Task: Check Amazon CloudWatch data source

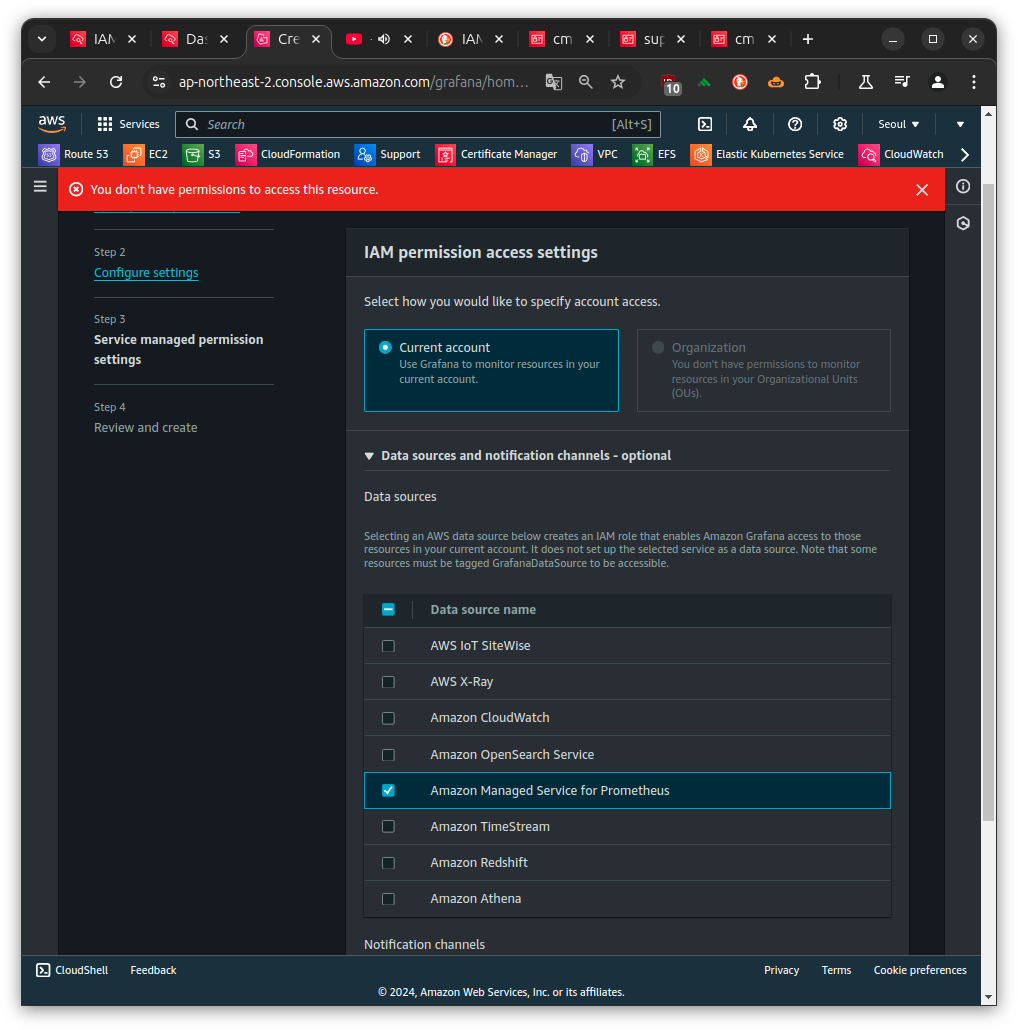Action: tap(388, 718)
